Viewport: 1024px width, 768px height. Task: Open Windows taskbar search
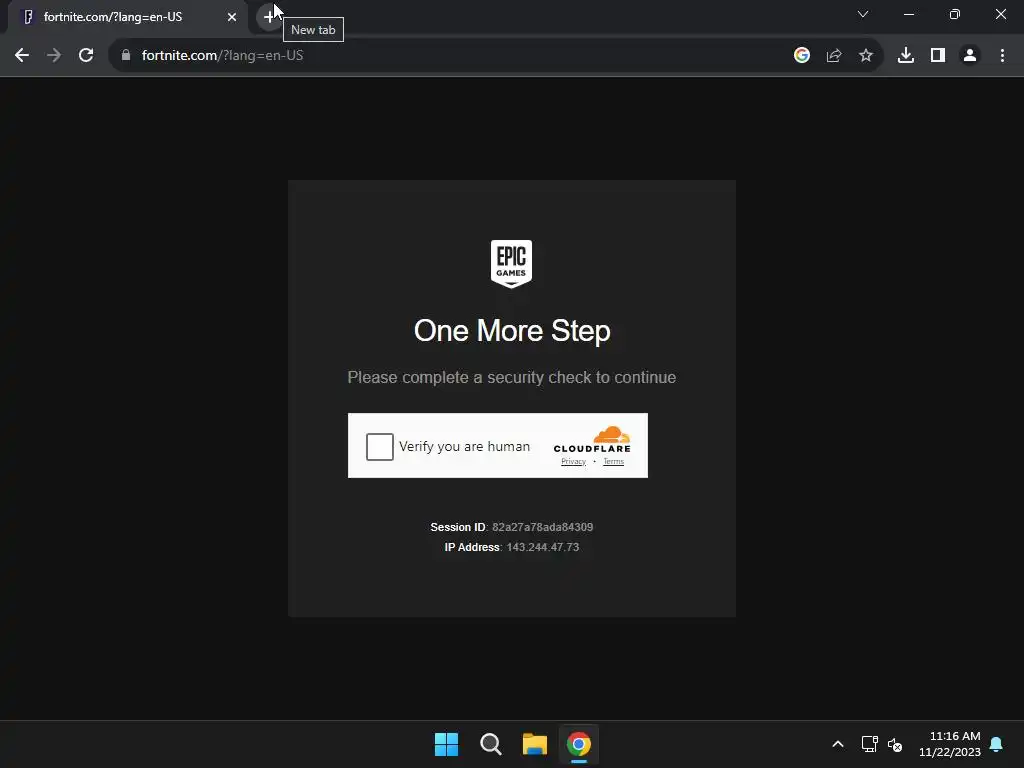coord(490,744)
